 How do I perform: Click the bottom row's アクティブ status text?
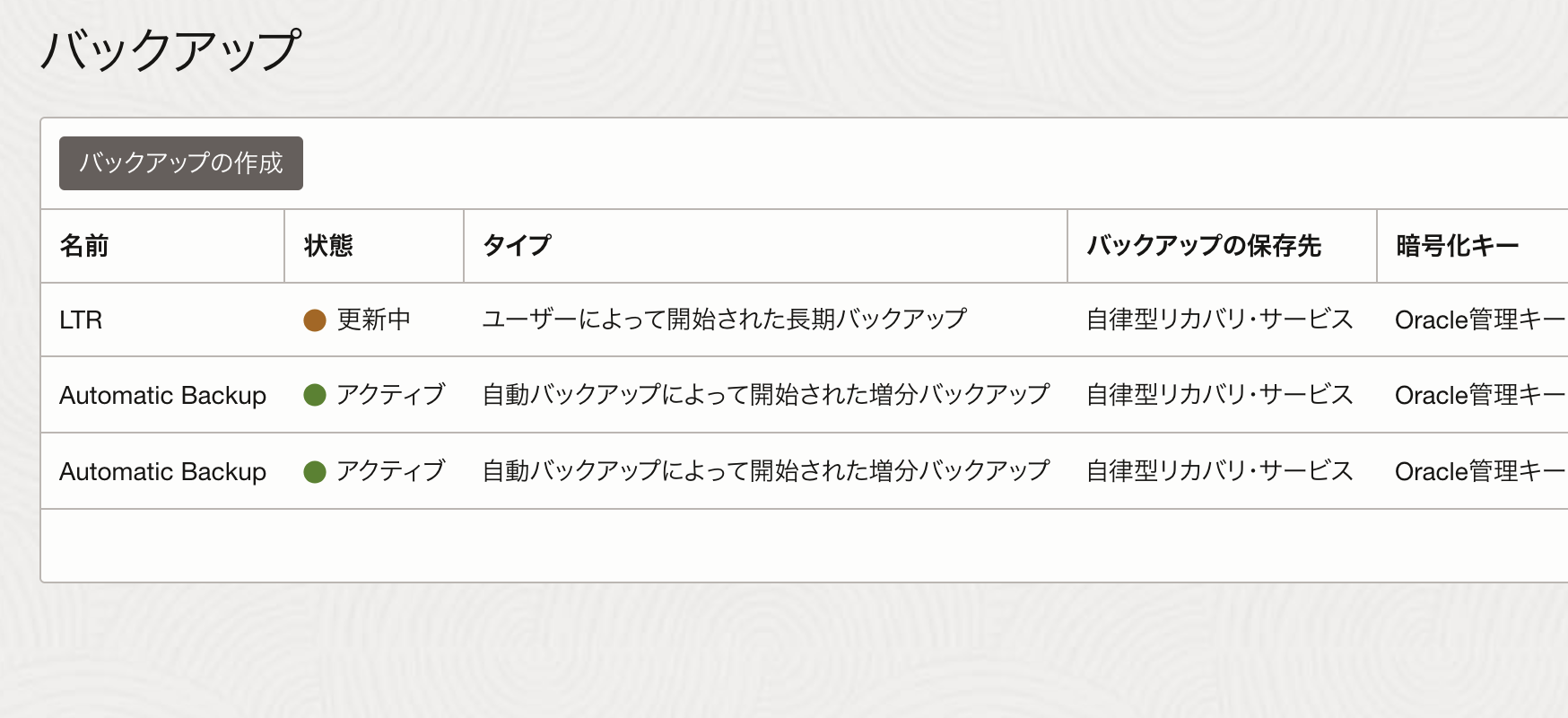pos(390,471)
